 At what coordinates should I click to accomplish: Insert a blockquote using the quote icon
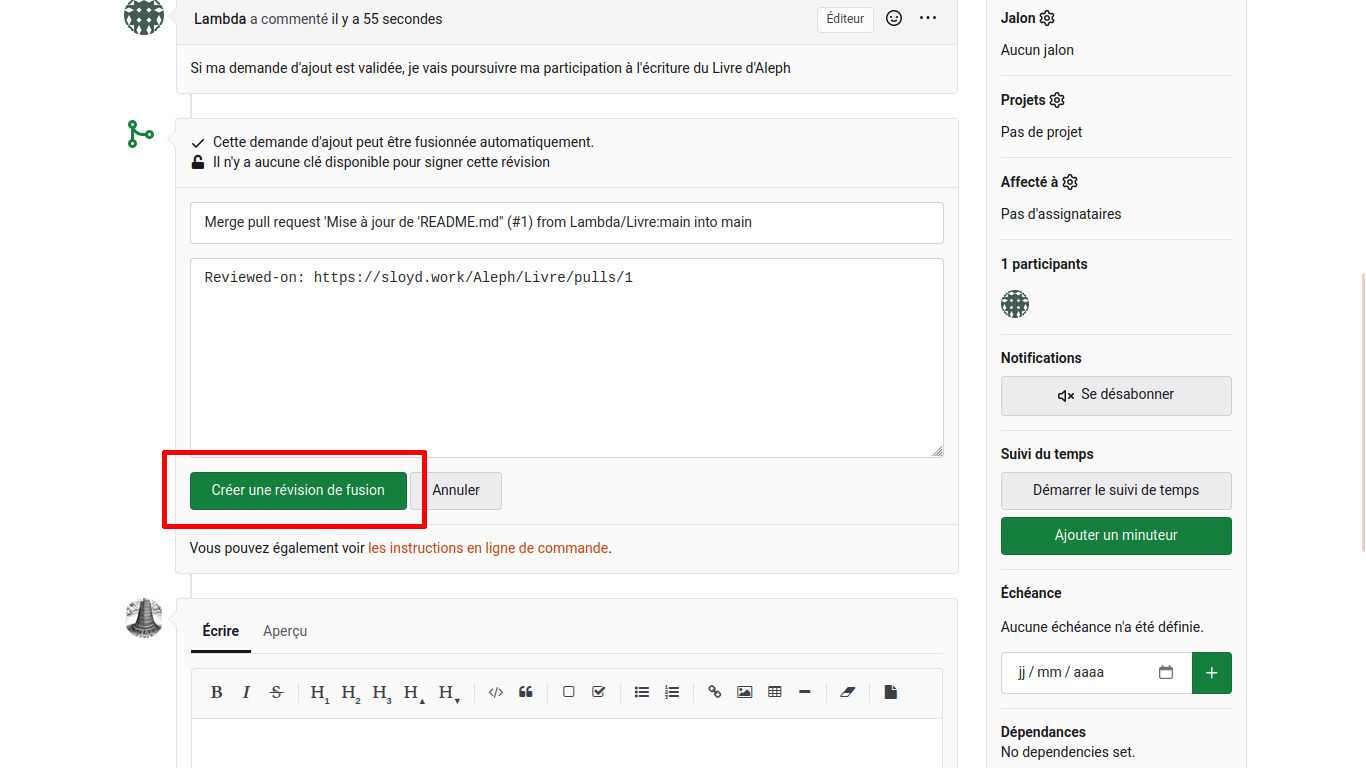[x=526, y=692]
